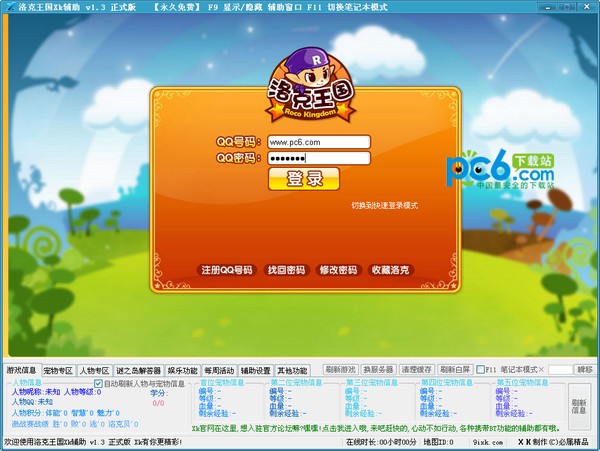Click the 学分 0/0 value

pyautogui.click(x=158, y=403)
